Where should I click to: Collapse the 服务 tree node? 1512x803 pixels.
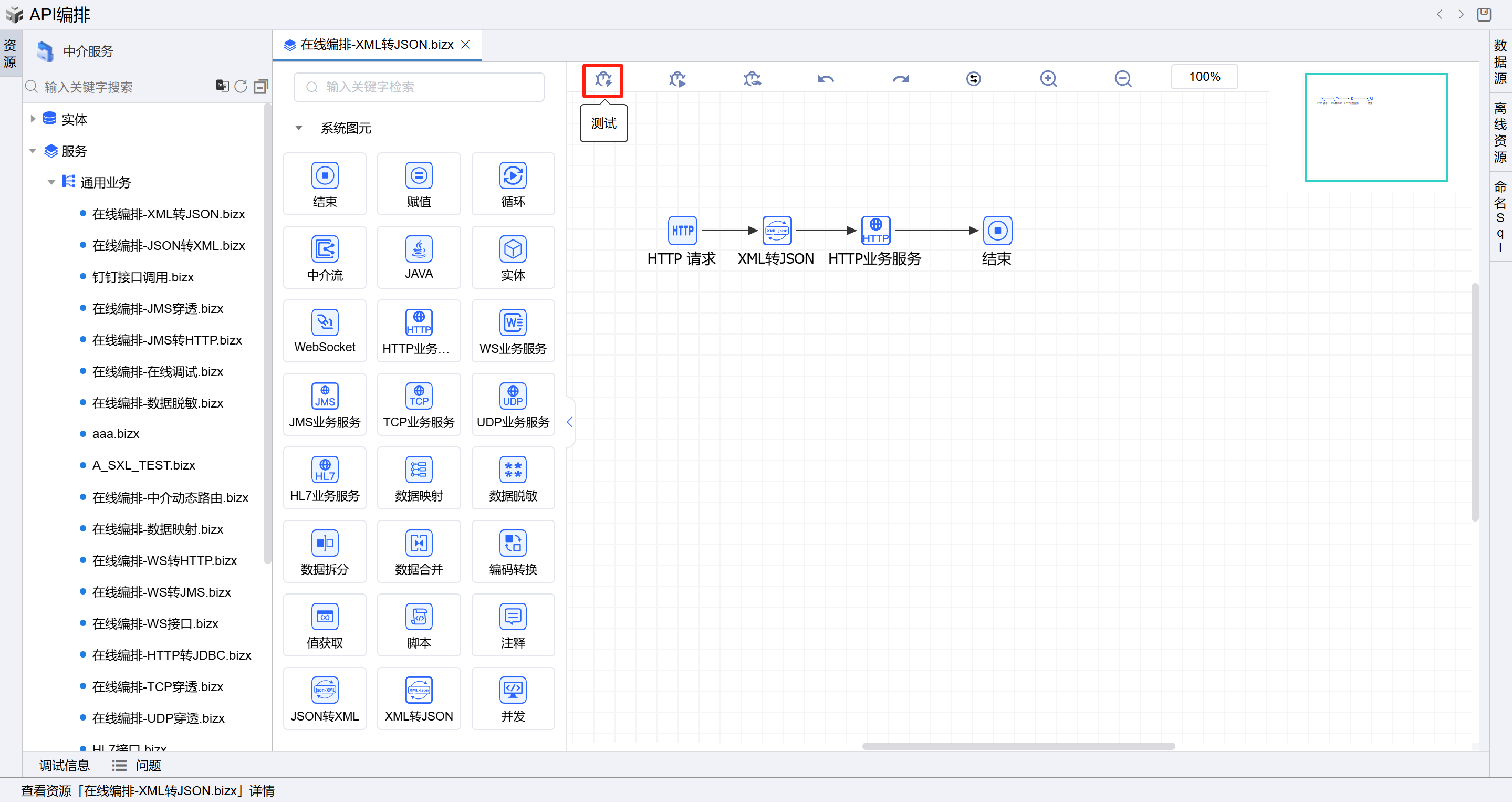pos(33,151)
